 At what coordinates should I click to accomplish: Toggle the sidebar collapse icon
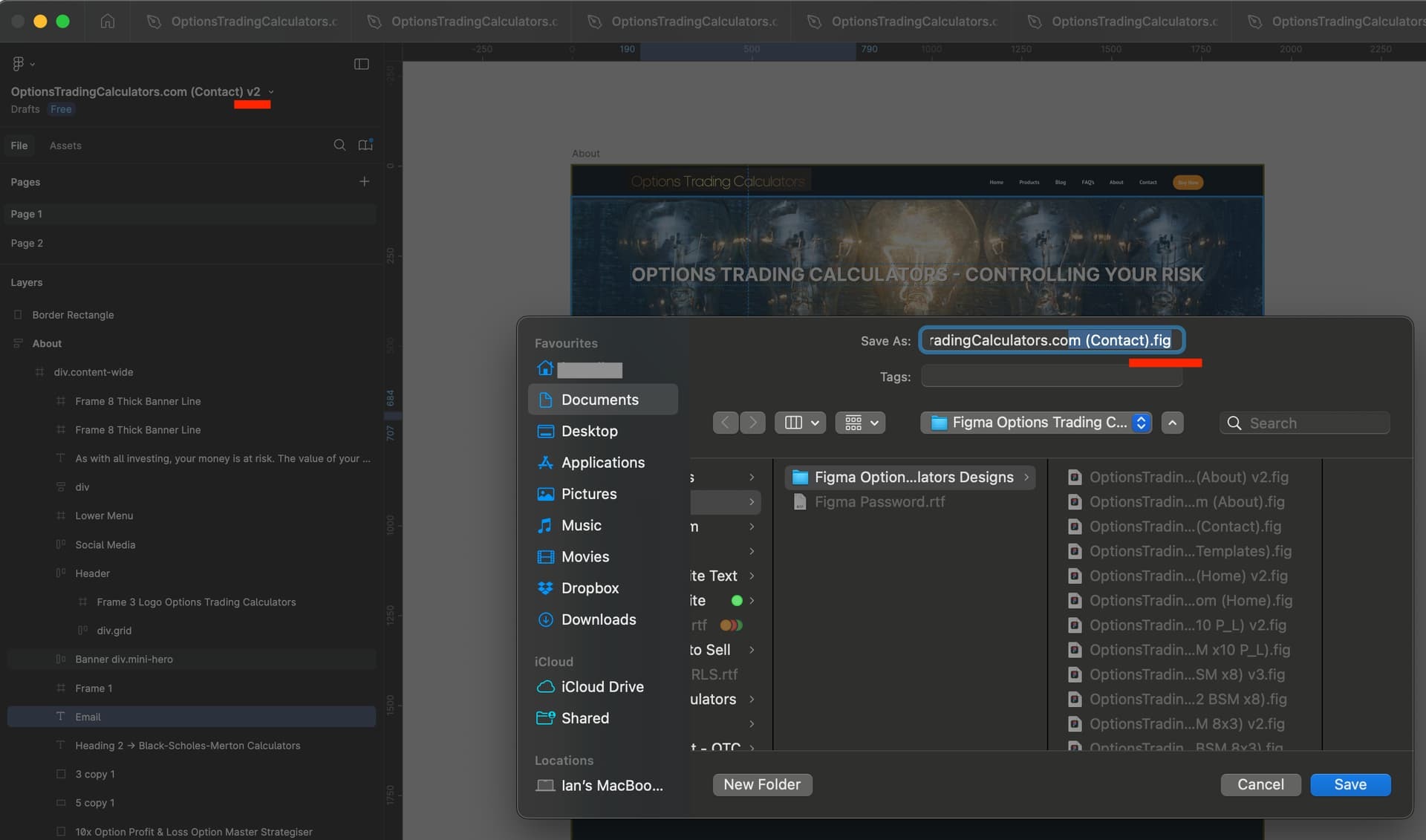[362, 64]
